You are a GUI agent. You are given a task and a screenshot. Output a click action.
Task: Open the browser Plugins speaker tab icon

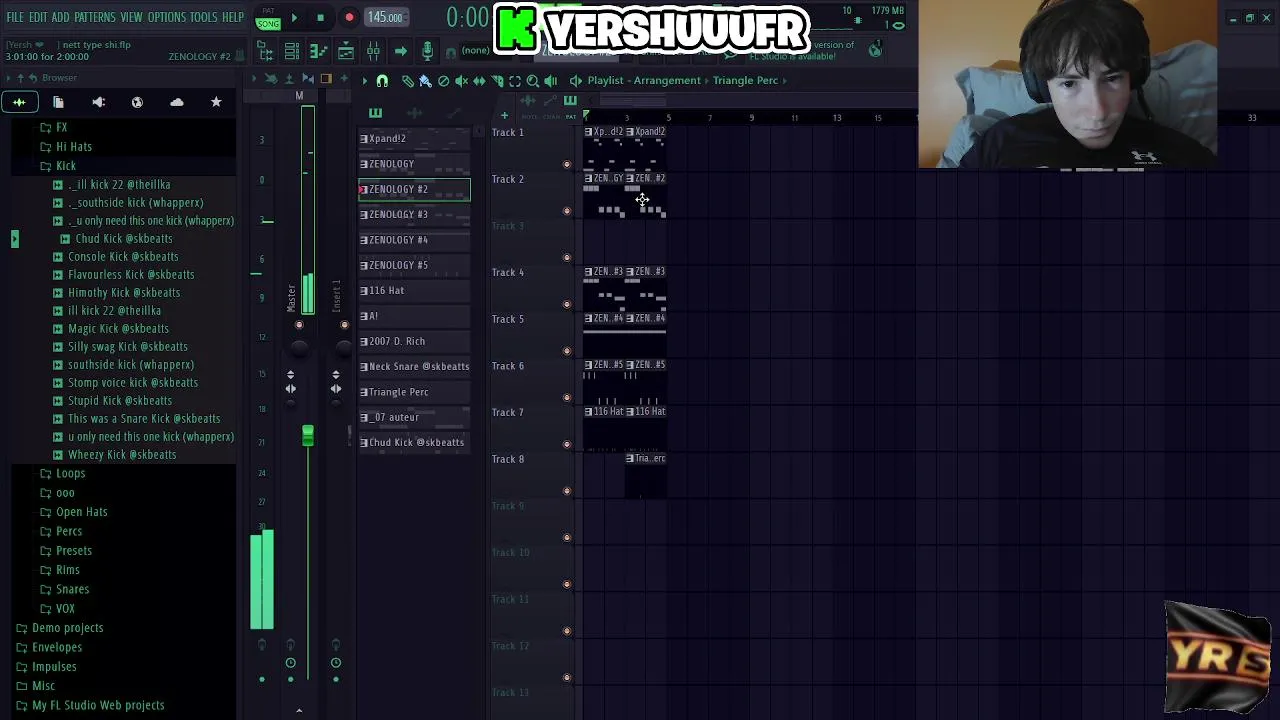click(x=98, y=102)
